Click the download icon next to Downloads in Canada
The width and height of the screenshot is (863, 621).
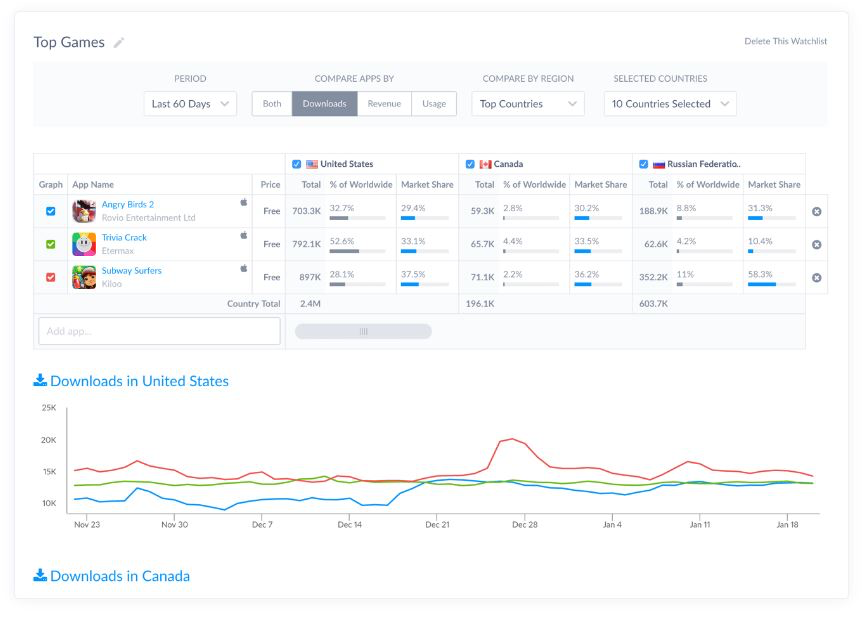pyautogui.click(x=40, y=575)
